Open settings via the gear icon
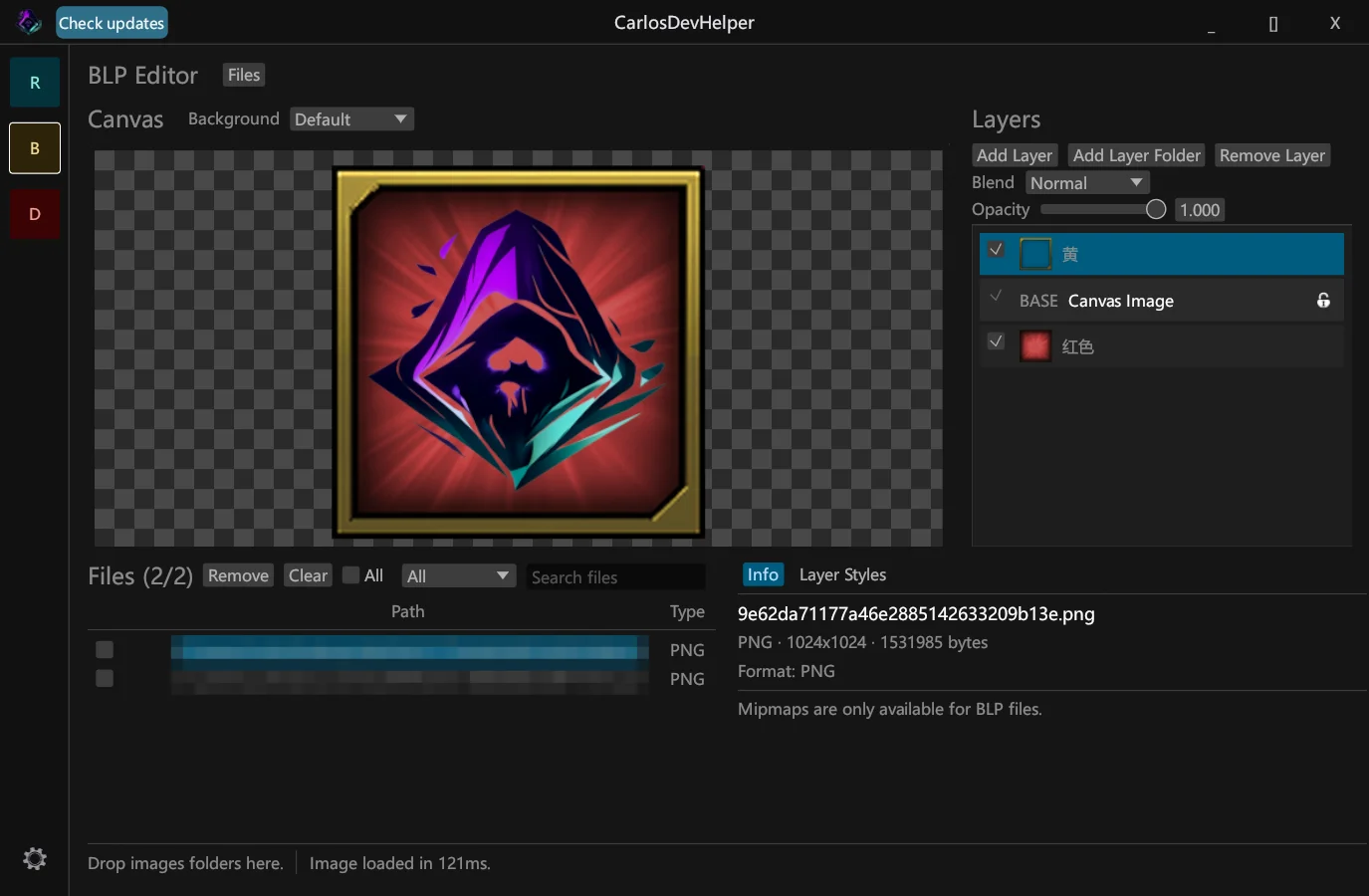This screenshot has height=896, width=1369. click(35, 858)
